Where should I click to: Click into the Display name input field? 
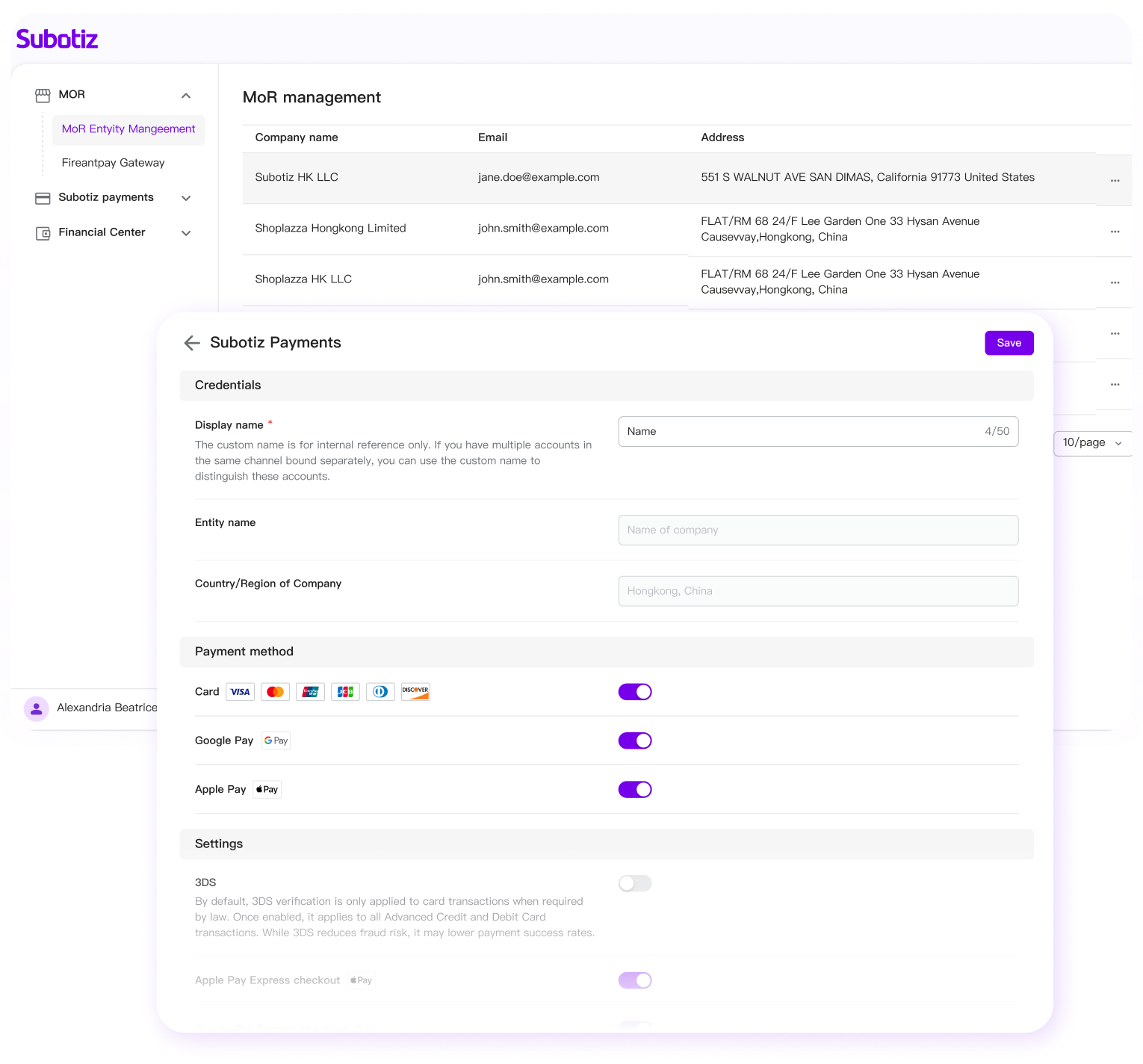[x=818, y=432]
